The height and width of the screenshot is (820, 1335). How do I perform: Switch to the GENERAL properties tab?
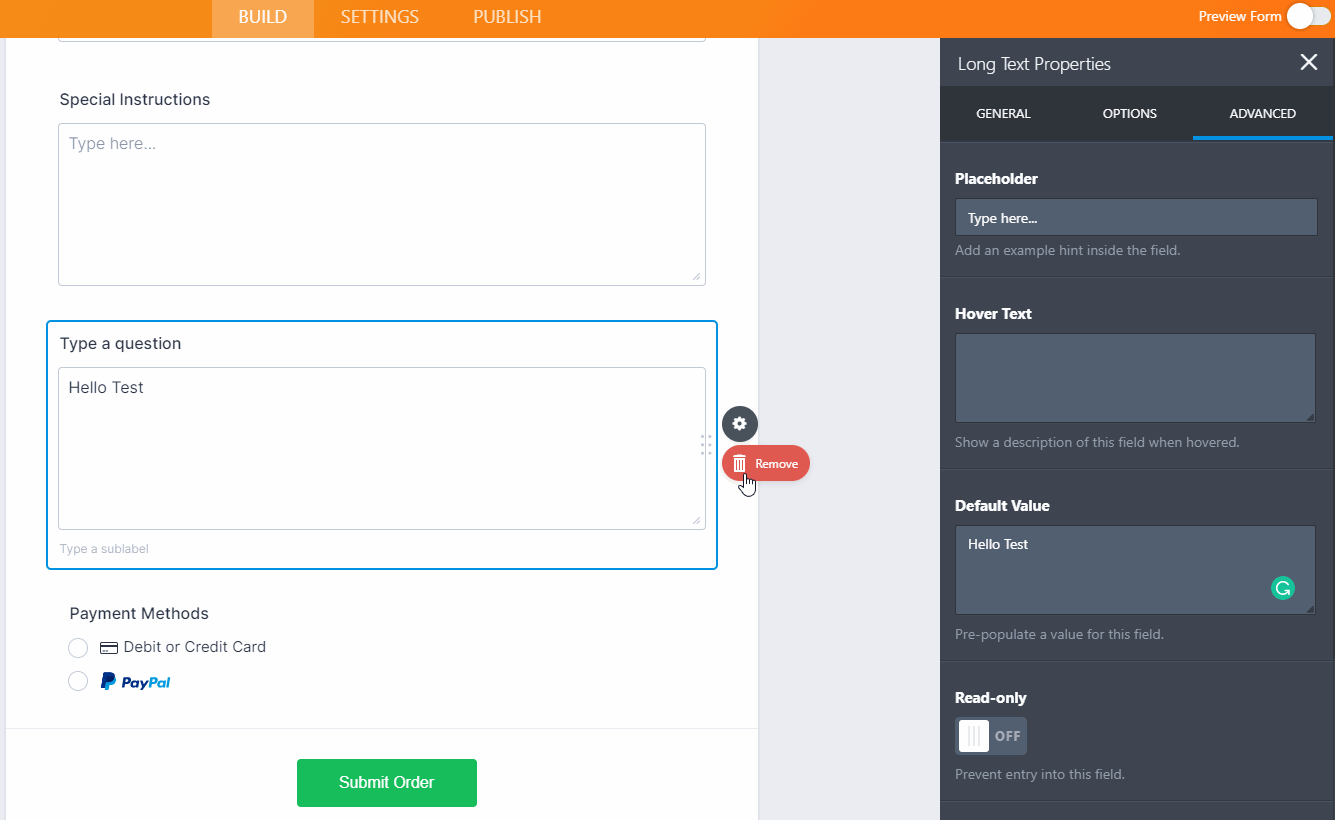coord(1003,113)
